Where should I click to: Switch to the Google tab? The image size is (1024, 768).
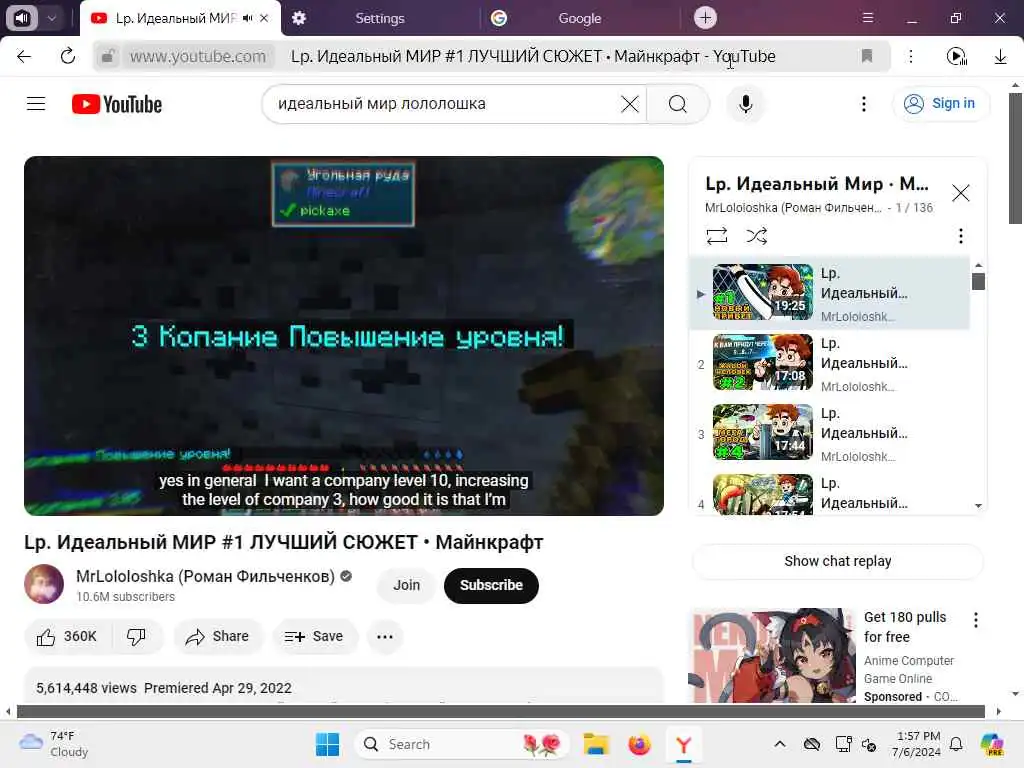(x=579, y=18)
